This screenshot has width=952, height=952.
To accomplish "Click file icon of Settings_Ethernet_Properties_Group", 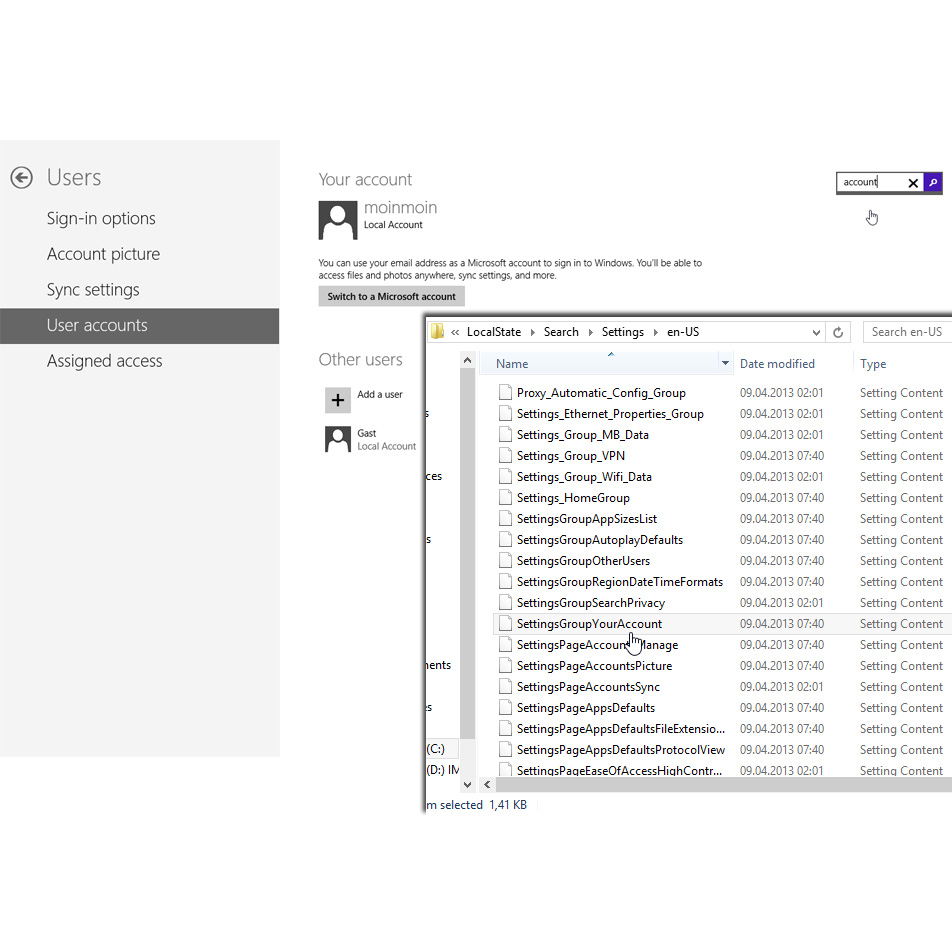I will [x=505, y=413].
